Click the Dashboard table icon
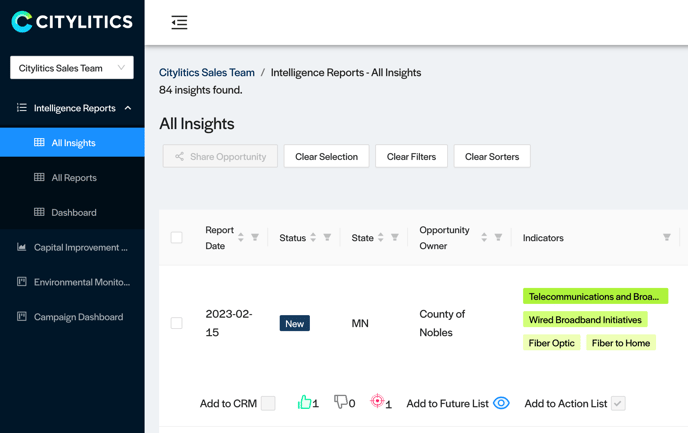The height and width of the screenshot is (433, 688). tap(39, 212)
